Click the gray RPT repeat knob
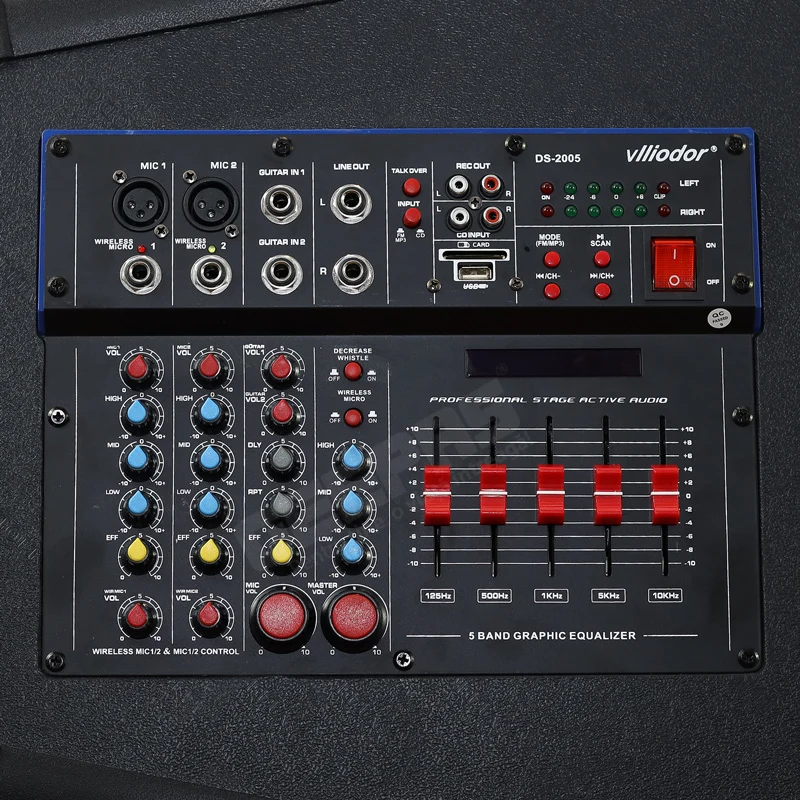The width and height of the screenshot is (800, 800). click(x=281, y=507)
